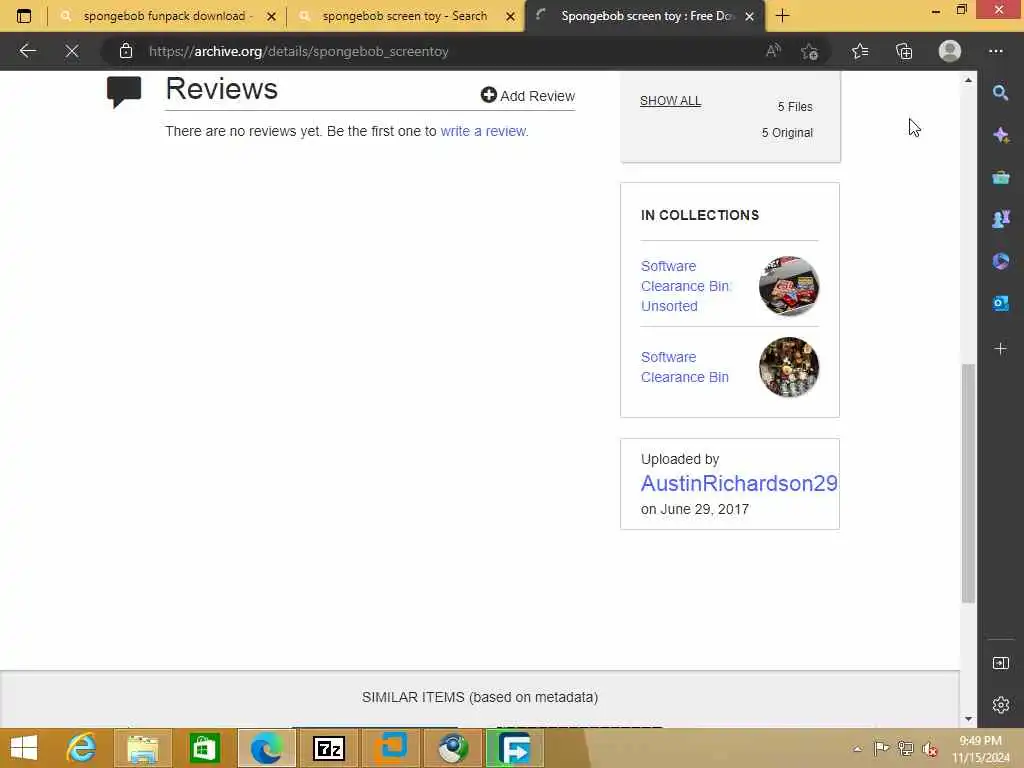
Task: Close the spongebob screen toy Search tab
Action: coord(511,16)
